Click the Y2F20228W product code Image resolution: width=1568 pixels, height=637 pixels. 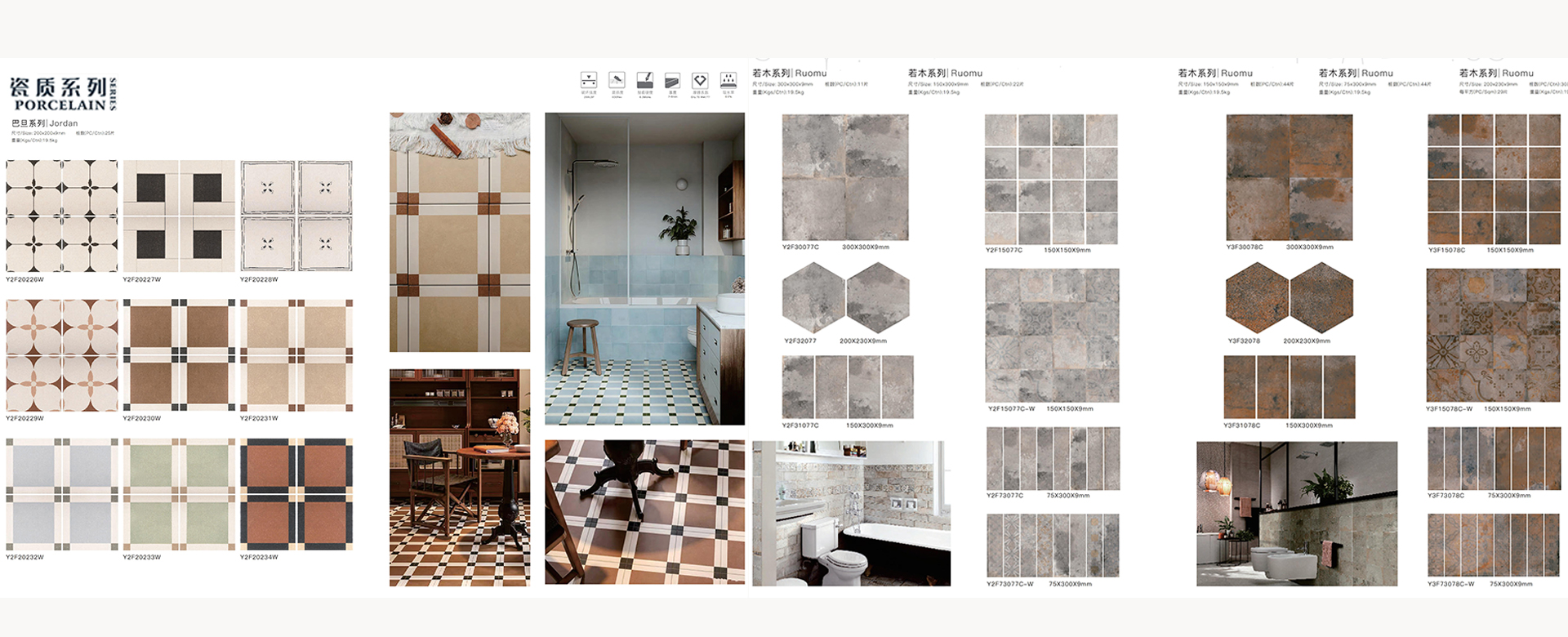pyautogui.click(x=259, y=279)
